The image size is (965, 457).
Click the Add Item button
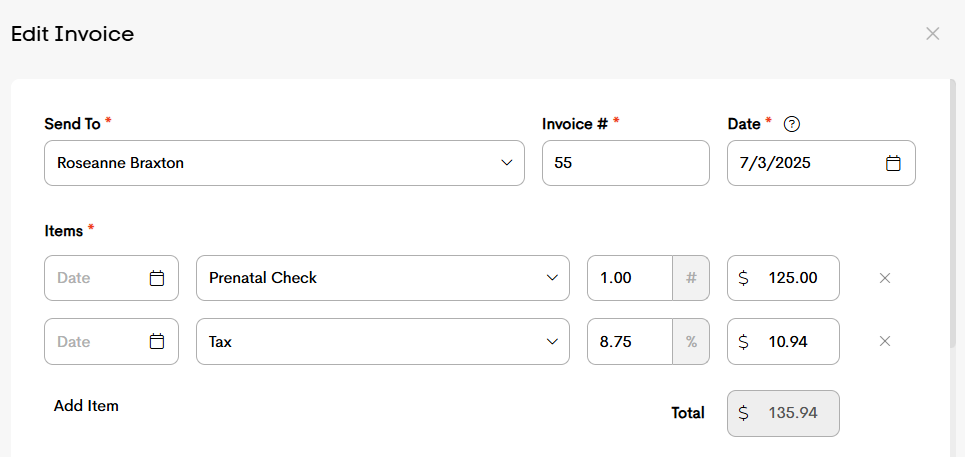coord(86,406)
